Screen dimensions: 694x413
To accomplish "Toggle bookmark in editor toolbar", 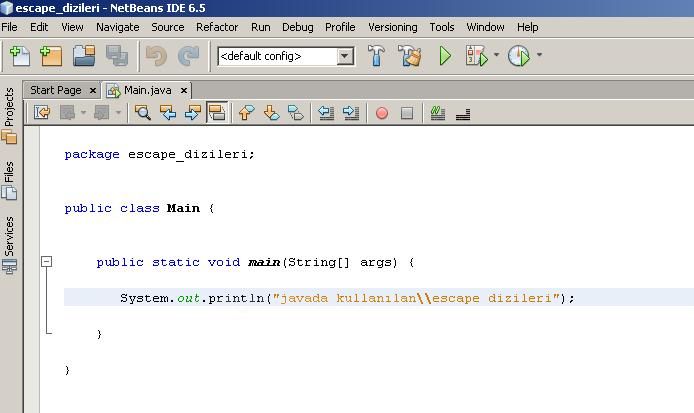I will click(296, 113).
